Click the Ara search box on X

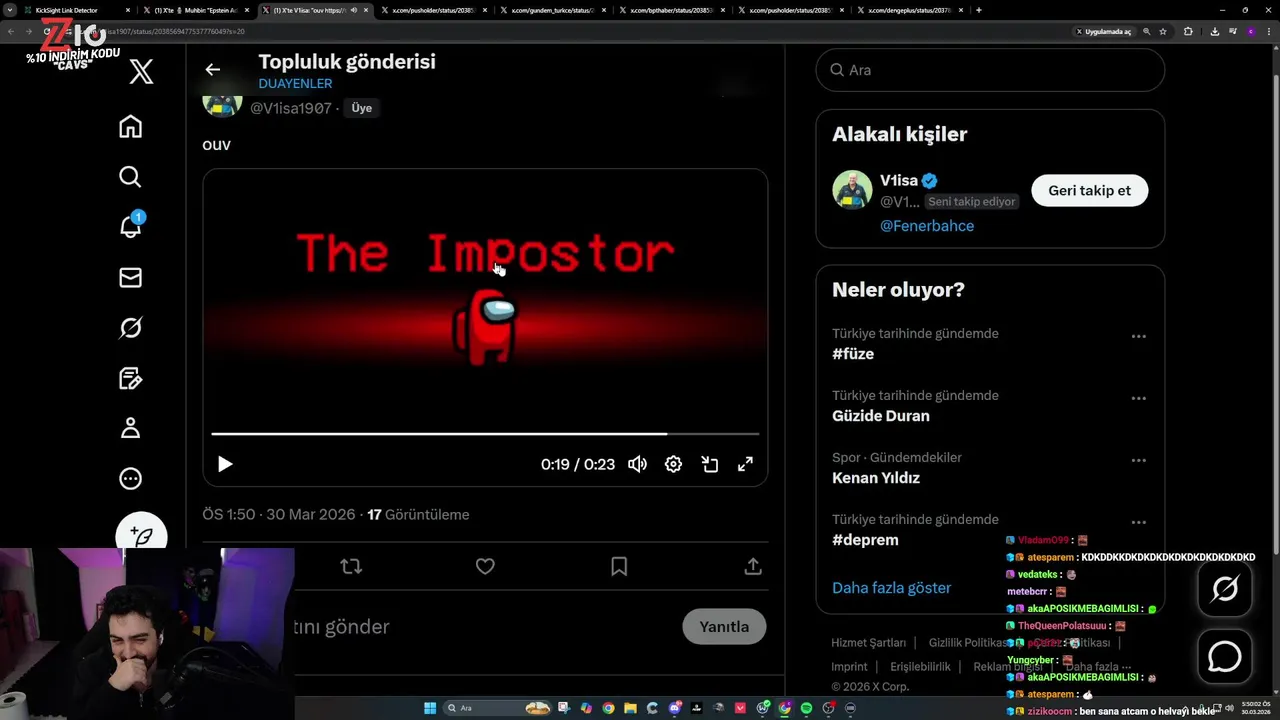pyautogui.click(x=990, y=70)
